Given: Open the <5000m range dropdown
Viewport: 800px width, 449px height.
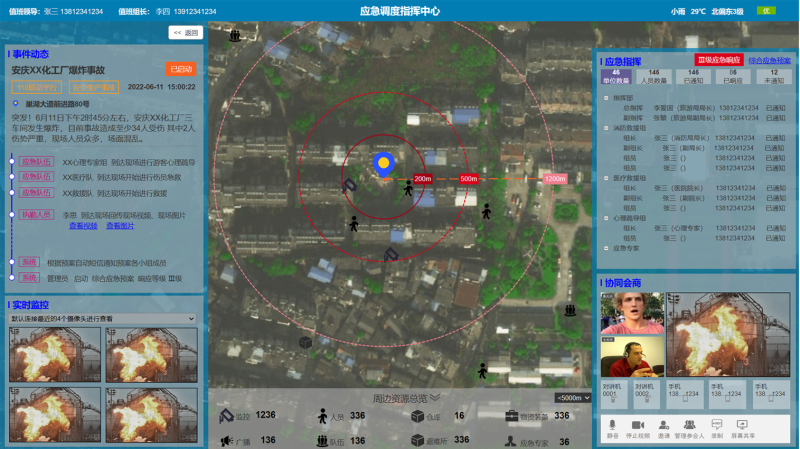Looking at the screenshot, I should coord(573,397).
